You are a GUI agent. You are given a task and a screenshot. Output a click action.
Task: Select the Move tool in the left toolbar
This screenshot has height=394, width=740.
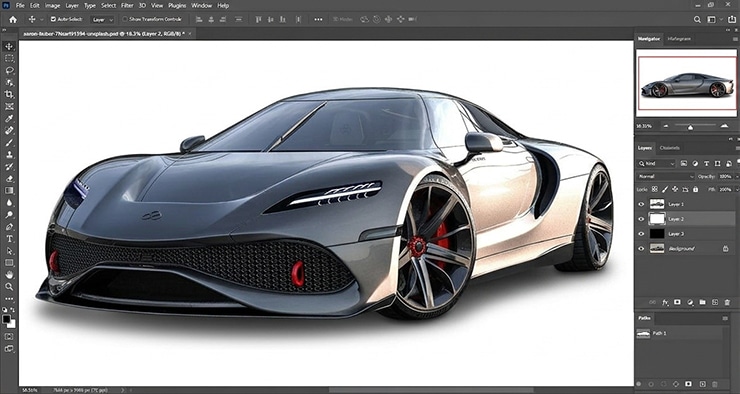9,46
